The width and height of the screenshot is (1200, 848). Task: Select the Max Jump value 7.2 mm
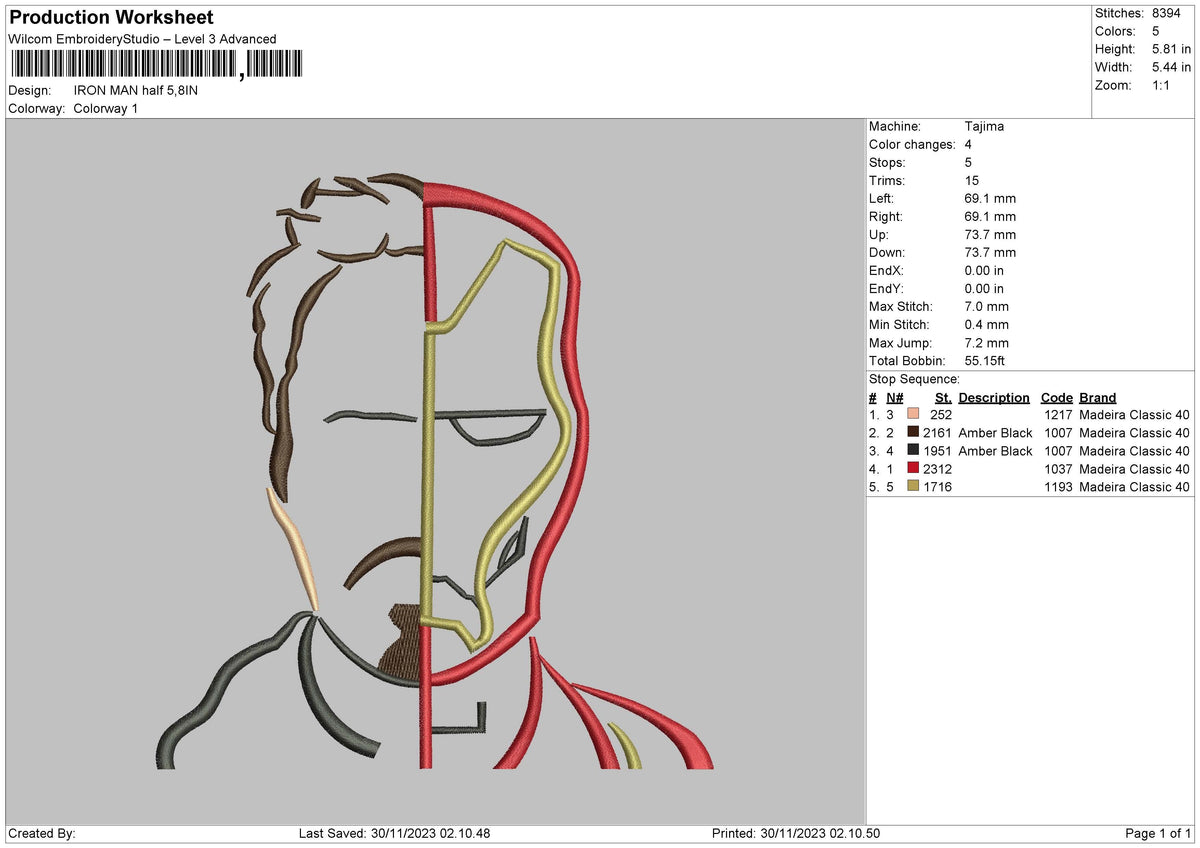pyautogui.click(x=987, y=342)
